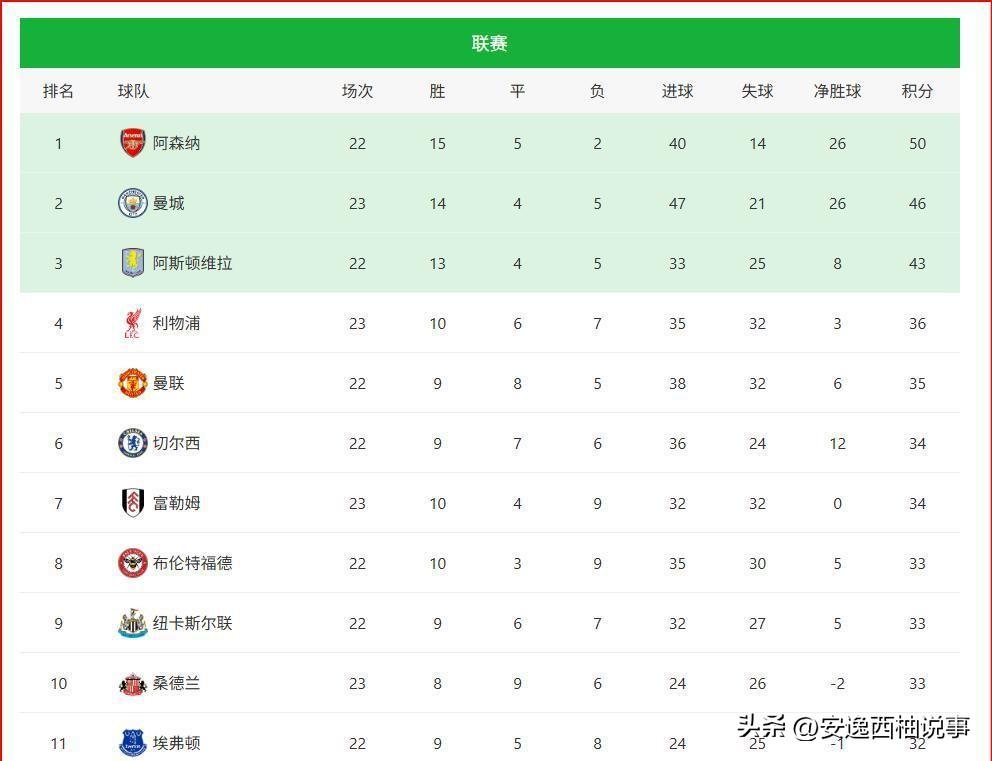
Task: Click the 净胜球 column header
Action: (x=838, y=91)
